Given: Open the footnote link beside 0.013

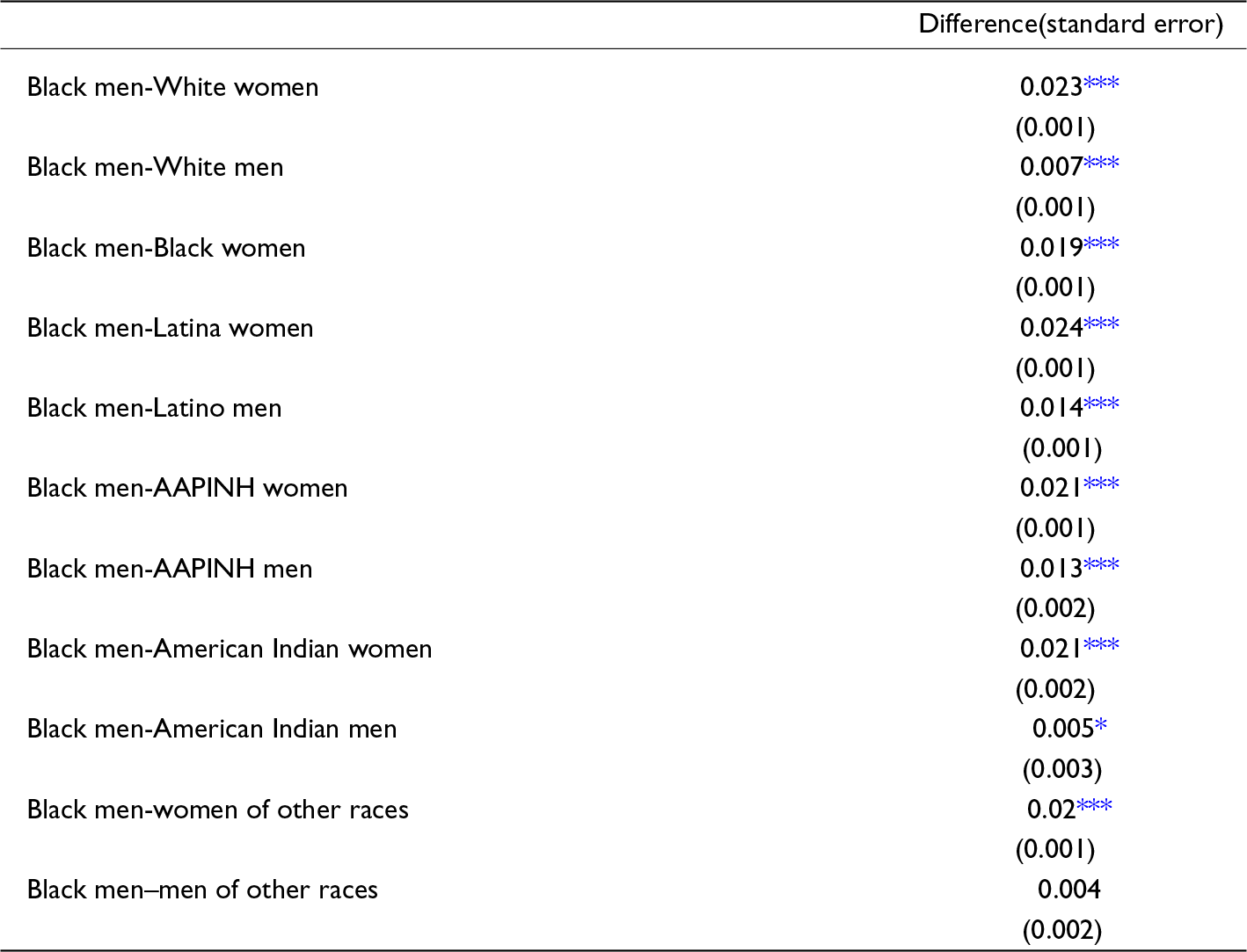Looking at the screenshot, I should pos(1101,565).
